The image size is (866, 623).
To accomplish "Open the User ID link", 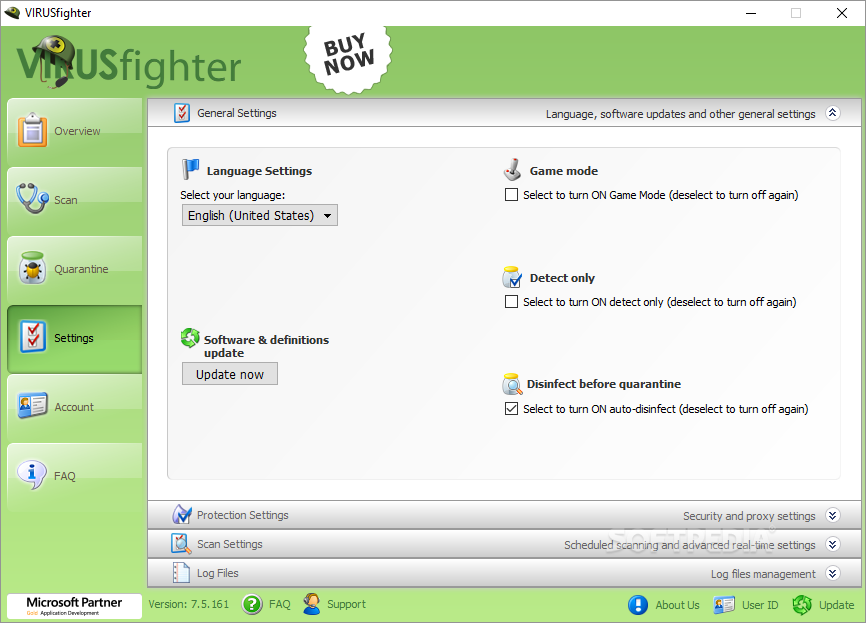I will [760, 605].
